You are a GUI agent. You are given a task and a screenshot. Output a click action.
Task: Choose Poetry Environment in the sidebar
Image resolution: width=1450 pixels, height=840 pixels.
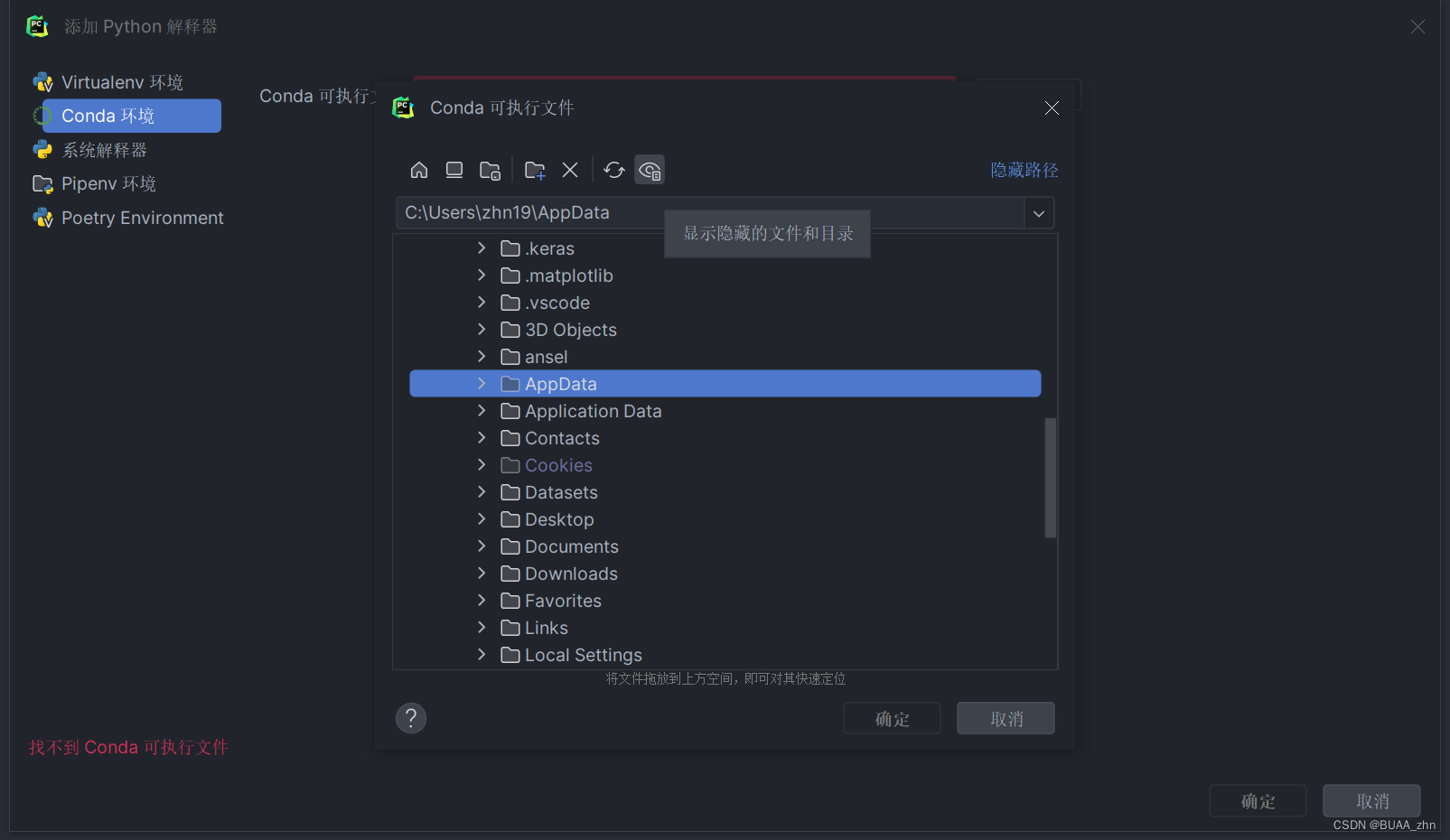(126, 218)
